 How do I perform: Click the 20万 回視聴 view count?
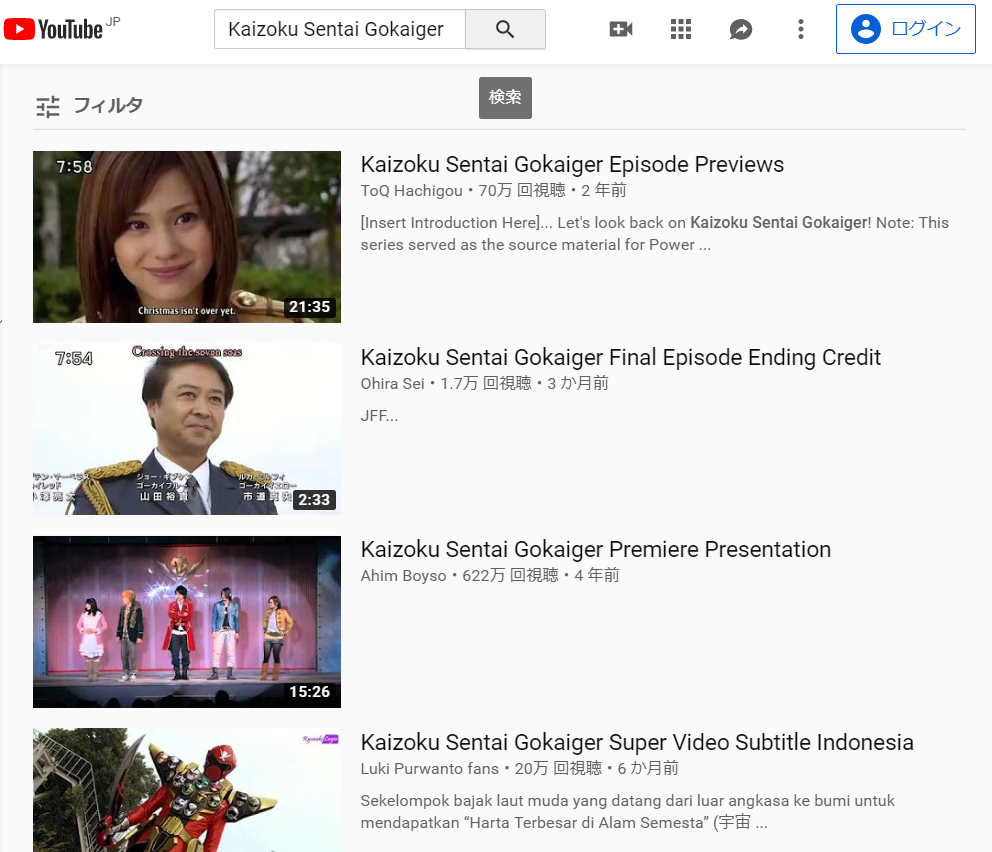(x=558, y=769)
